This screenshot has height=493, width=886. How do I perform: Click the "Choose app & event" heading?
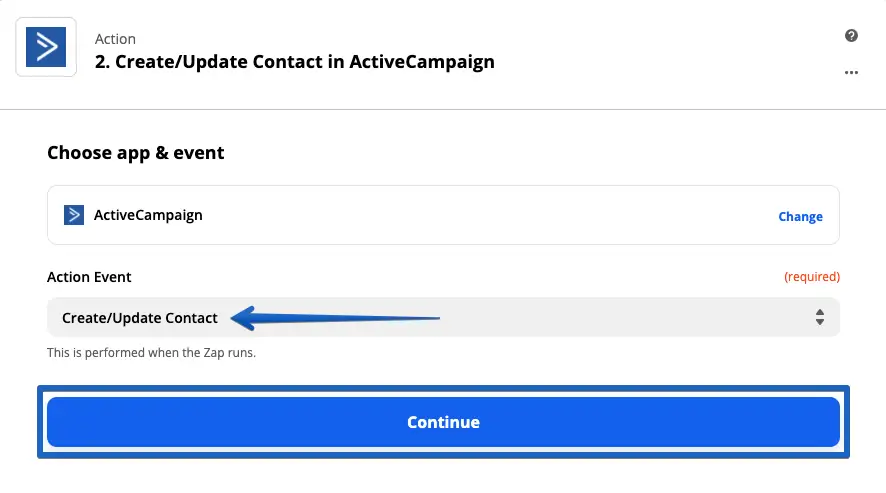tap(136, 153)
